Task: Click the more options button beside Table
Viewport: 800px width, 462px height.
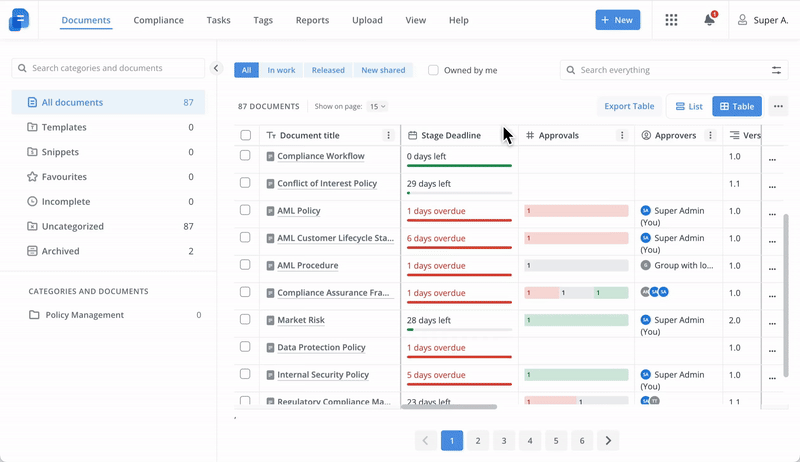Action: (778, 106)
